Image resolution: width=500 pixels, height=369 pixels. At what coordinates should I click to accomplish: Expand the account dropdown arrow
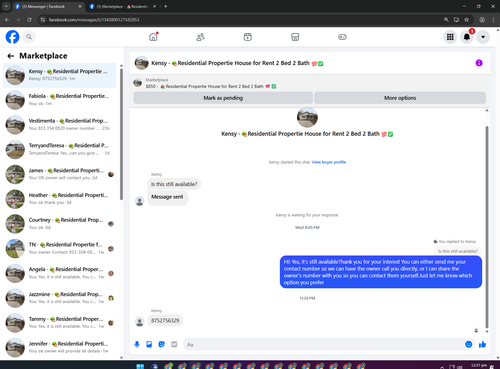pyautogui.click(x=483, y=37)
